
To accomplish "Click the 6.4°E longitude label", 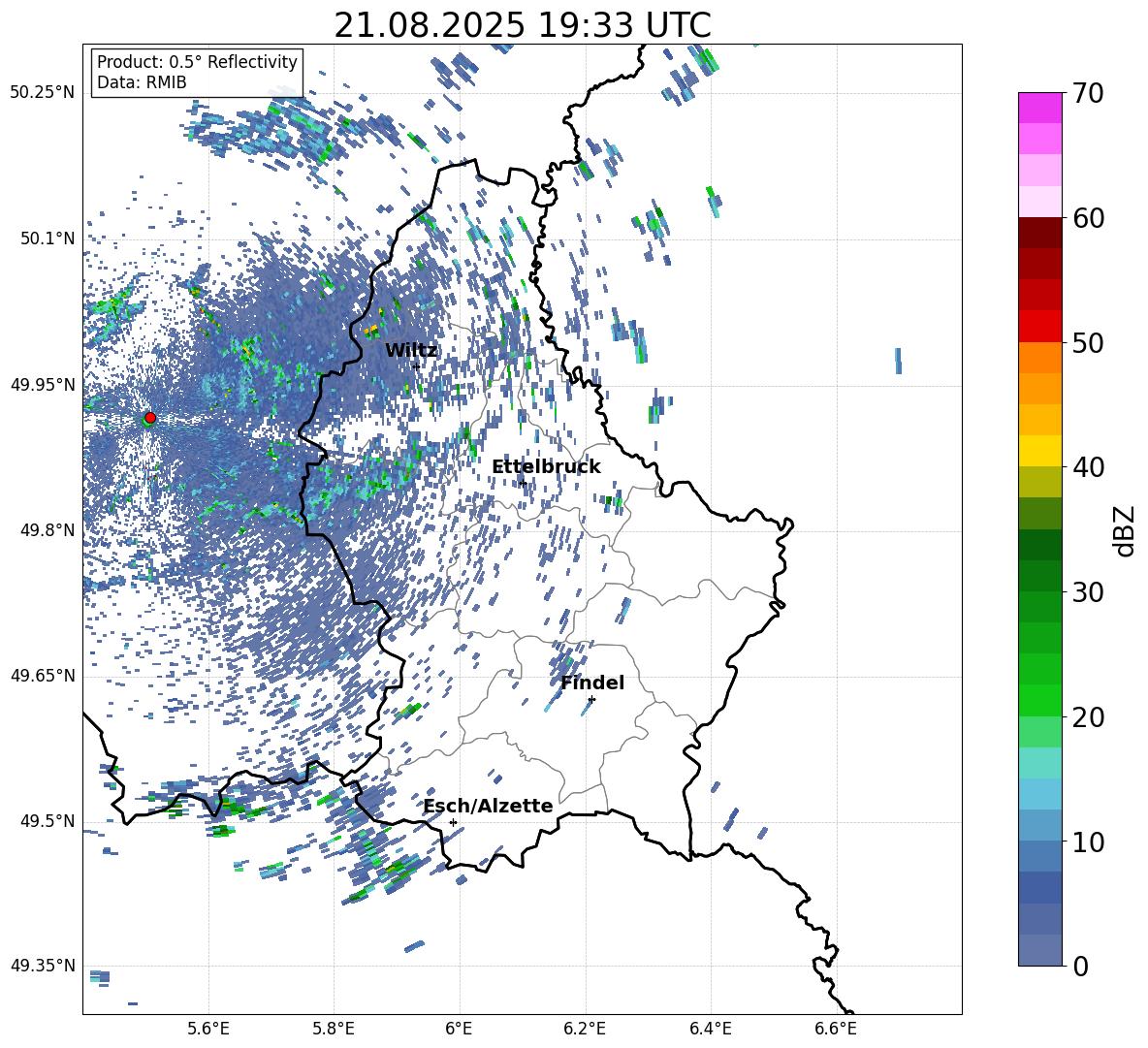I will pos(710,1029).
